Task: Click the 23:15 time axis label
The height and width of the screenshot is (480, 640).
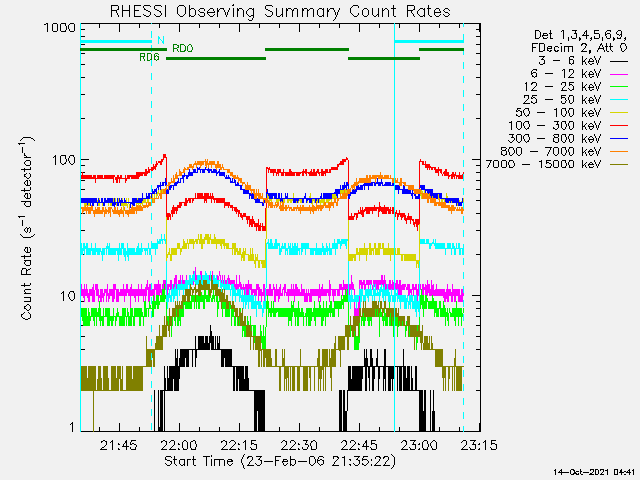Action: (479, 445)
